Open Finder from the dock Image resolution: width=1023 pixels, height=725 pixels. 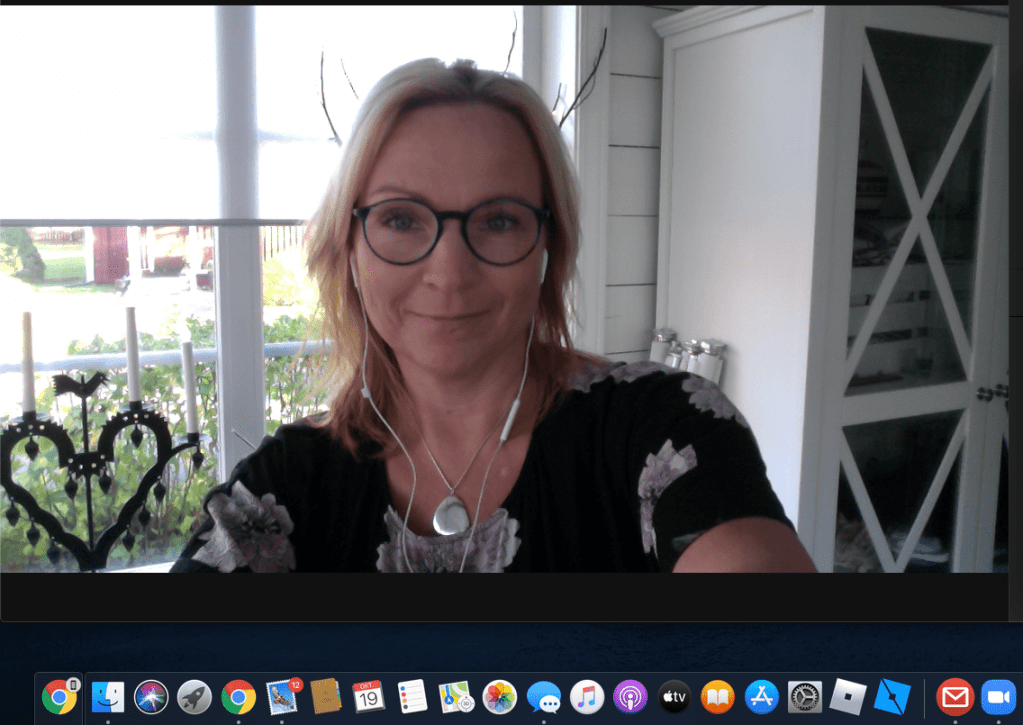[x=108, y=697]
